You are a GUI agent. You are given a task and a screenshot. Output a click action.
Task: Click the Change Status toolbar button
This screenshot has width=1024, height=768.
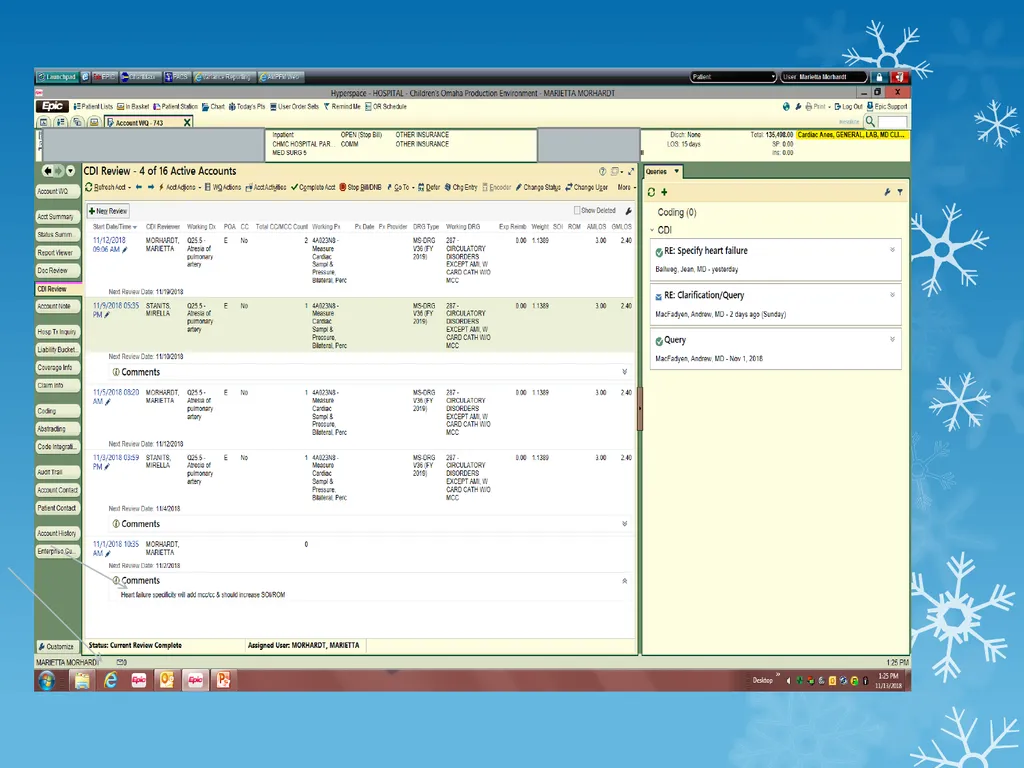point(538,187)
